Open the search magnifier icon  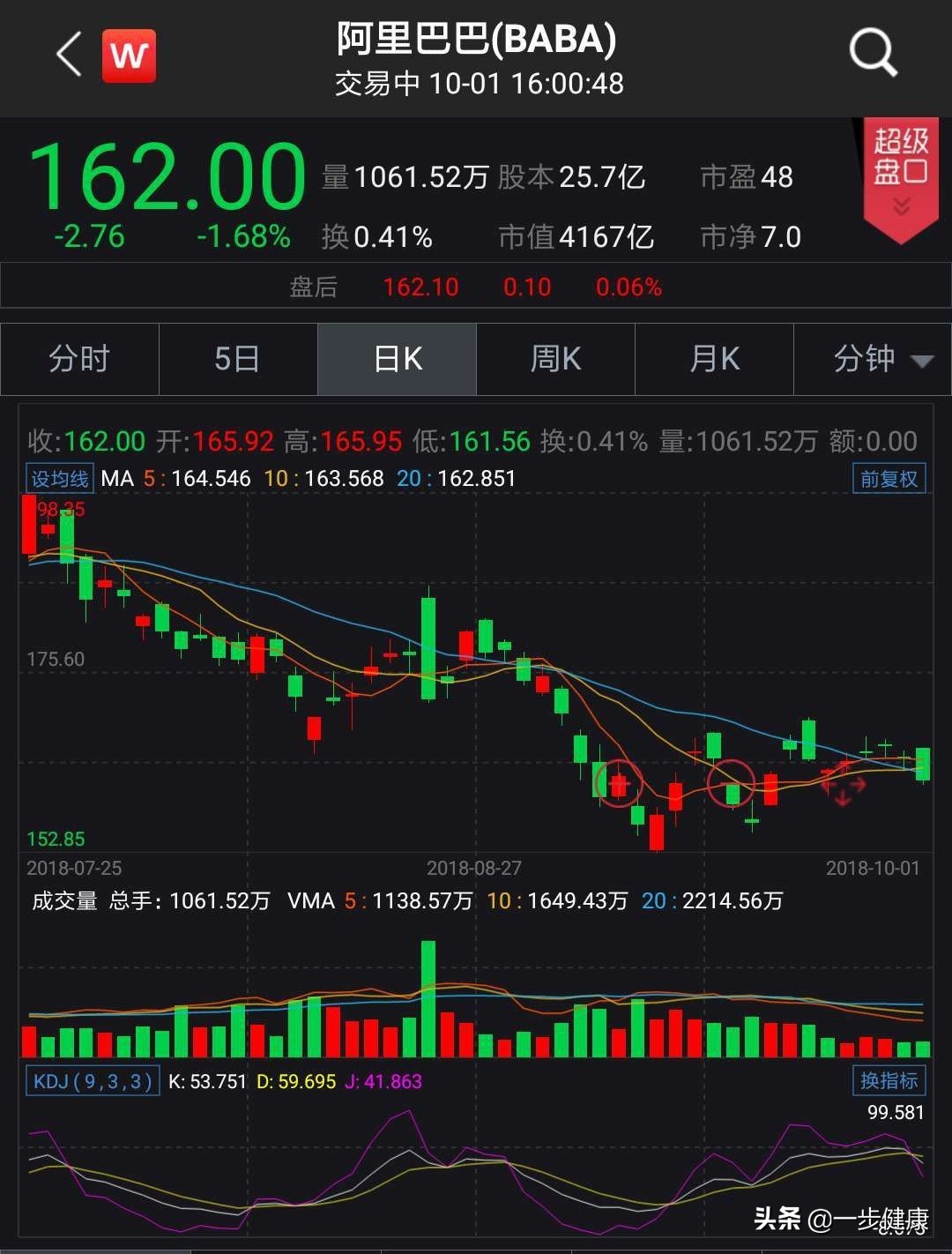(x=873, y=53)
